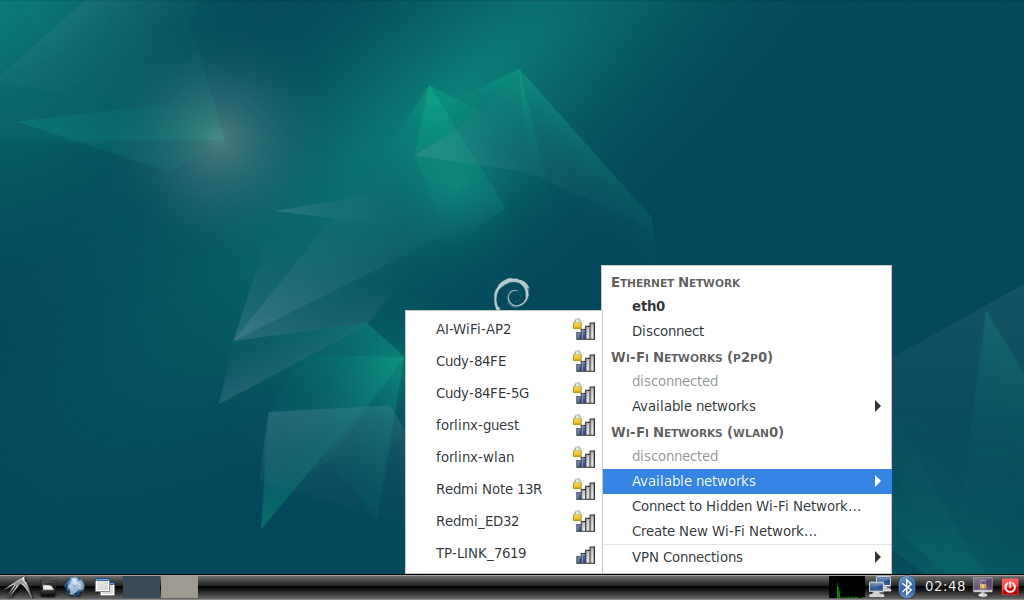This screenshot has width=1024, height=600.
Task: Connect to the forlinx-guest network
Action: [x=504, y=425]
